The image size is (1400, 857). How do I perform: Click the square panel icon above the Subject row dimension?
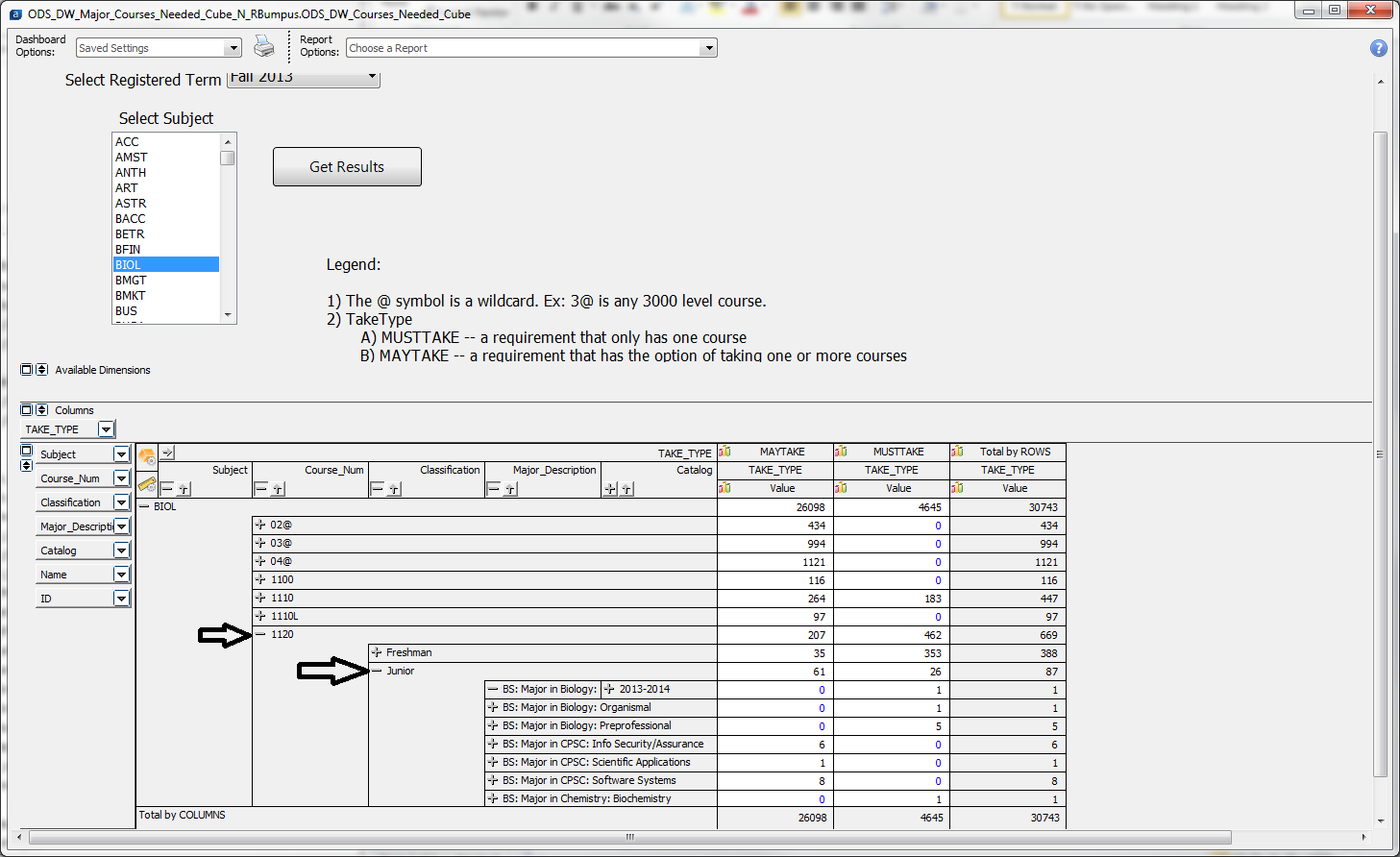(x=27, y=450)
